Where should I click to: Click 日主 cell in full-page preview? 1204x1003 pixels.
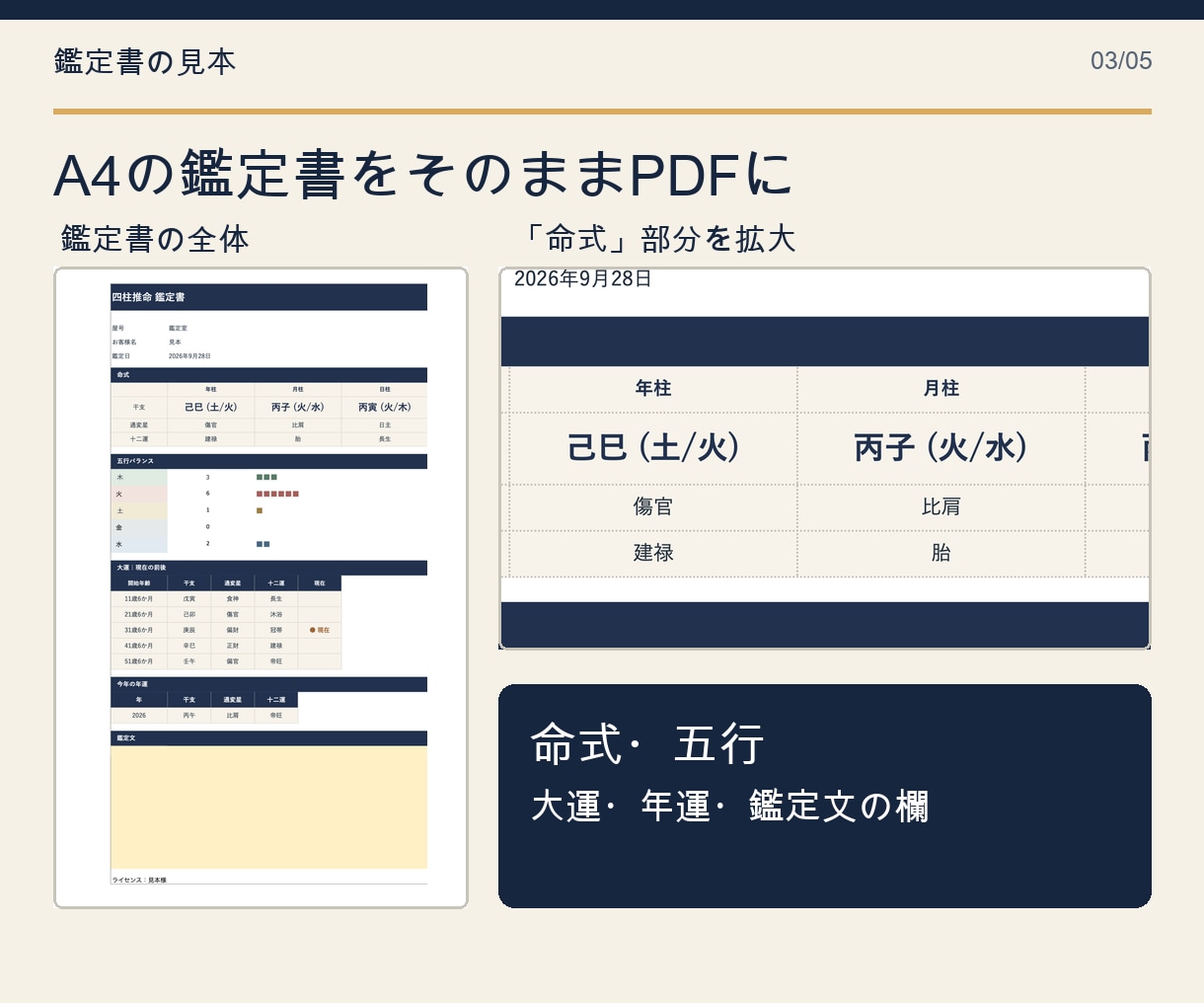click(x=385, y=424)
